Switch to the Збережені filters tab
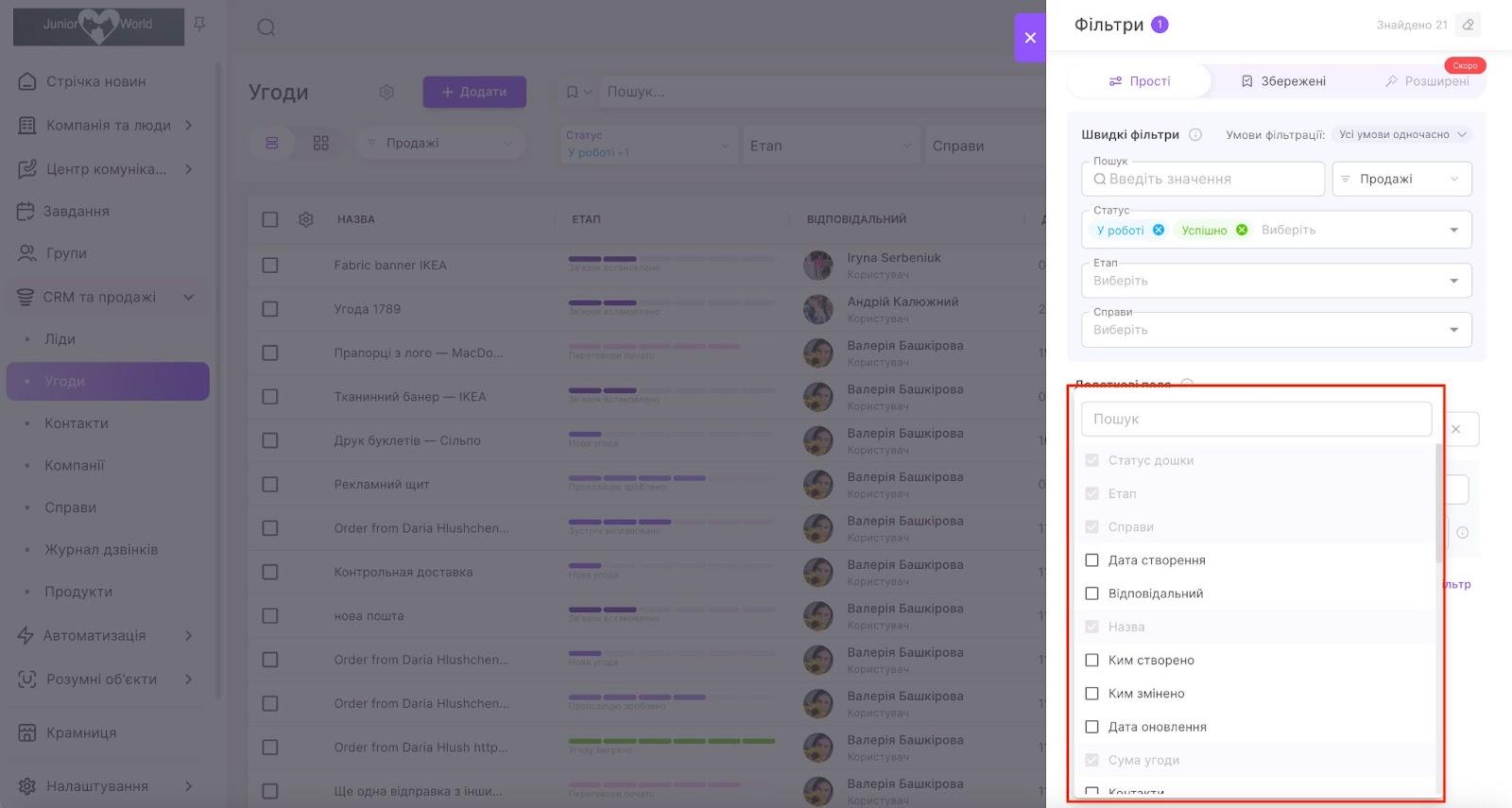Screen dimensions: 1512x808 (1283, 81)
